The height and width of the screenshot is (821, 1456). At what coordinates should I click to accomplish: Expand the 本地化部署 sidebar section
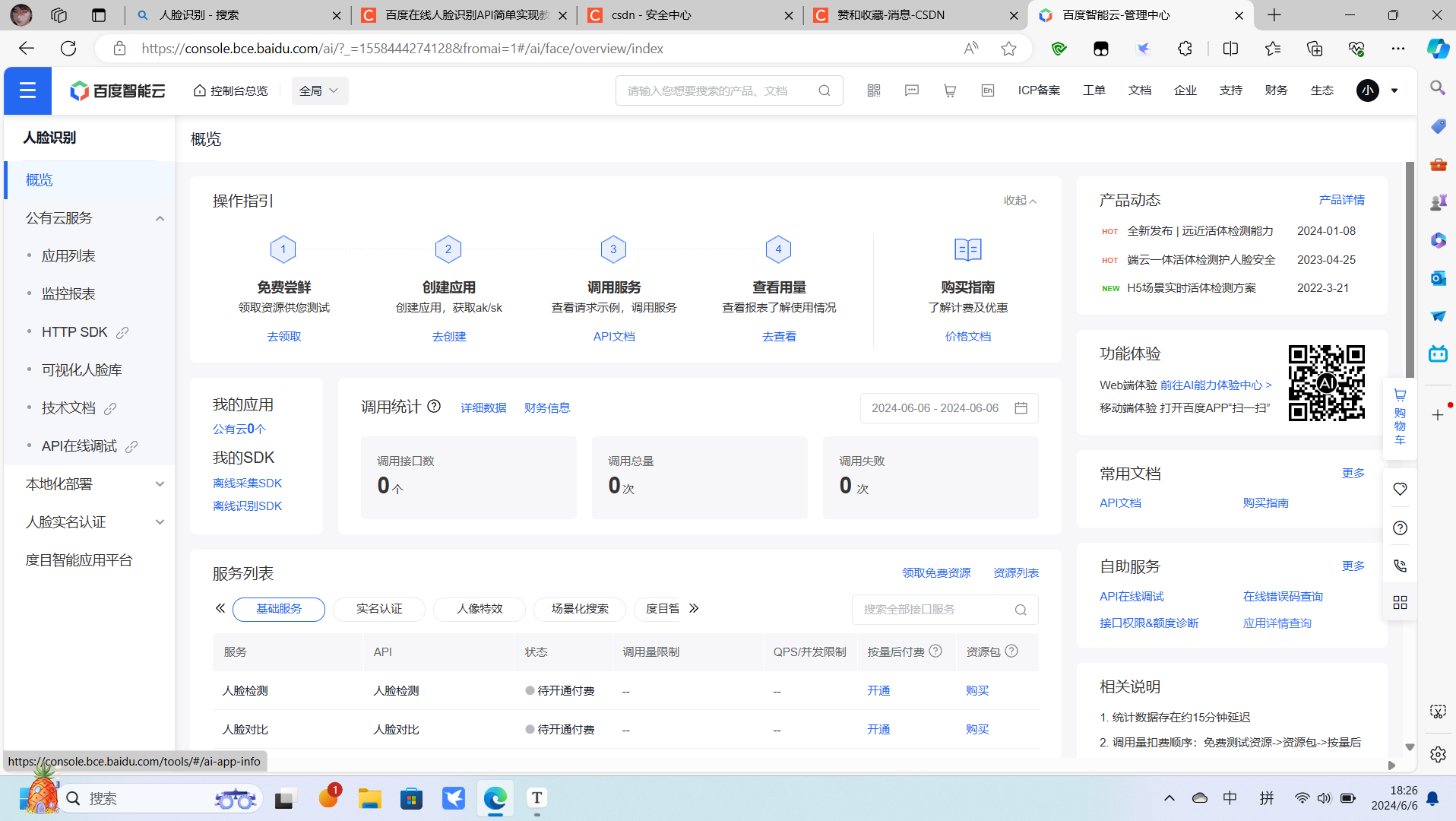tap(160, 484)
